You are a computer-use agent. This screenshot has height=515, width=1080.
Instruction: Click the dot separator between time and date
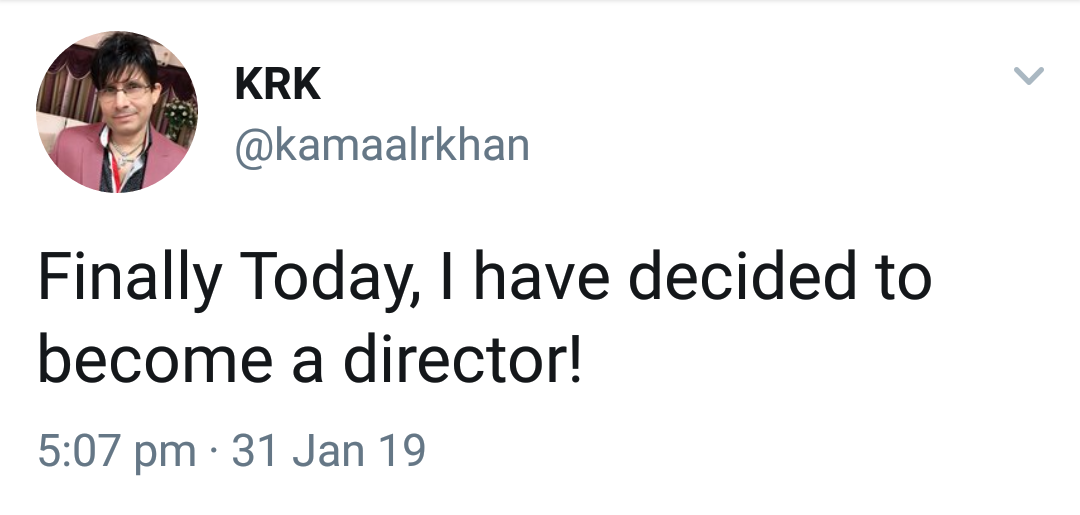tap(213, 451)
